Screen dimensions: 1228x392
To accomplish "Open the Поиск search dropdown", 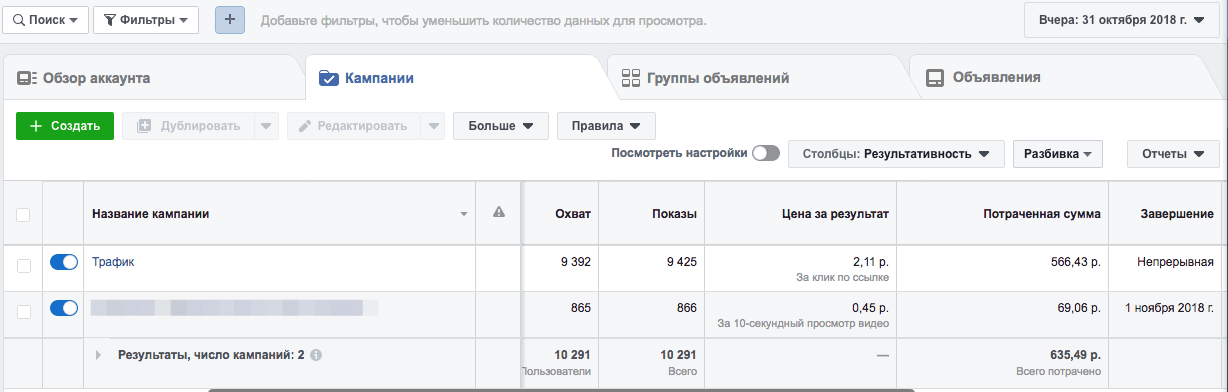I will [x=46, y=20].
